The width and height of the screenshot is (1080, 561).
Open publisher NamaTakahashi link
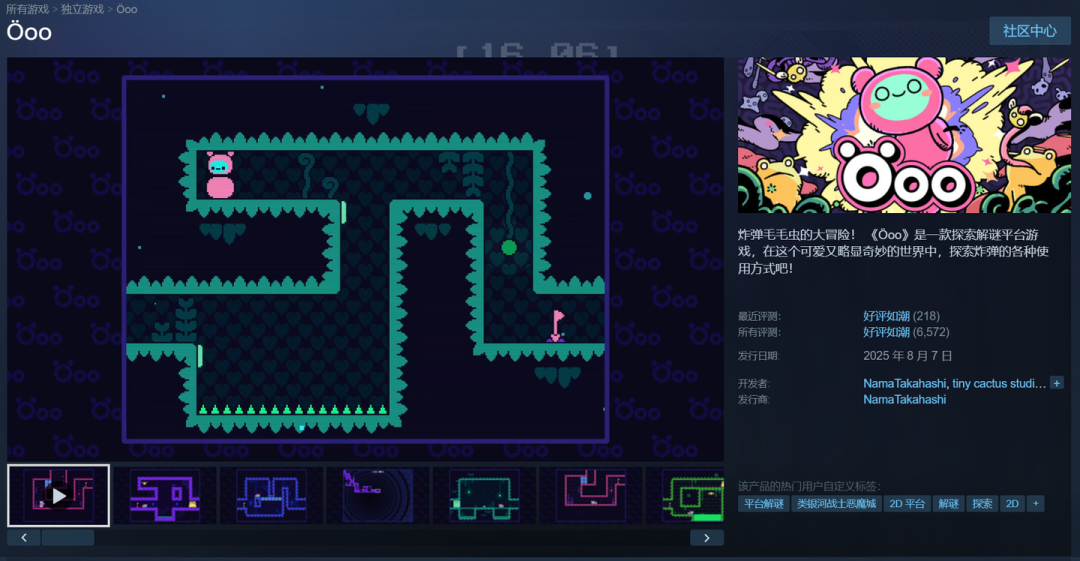click(904, 399)
